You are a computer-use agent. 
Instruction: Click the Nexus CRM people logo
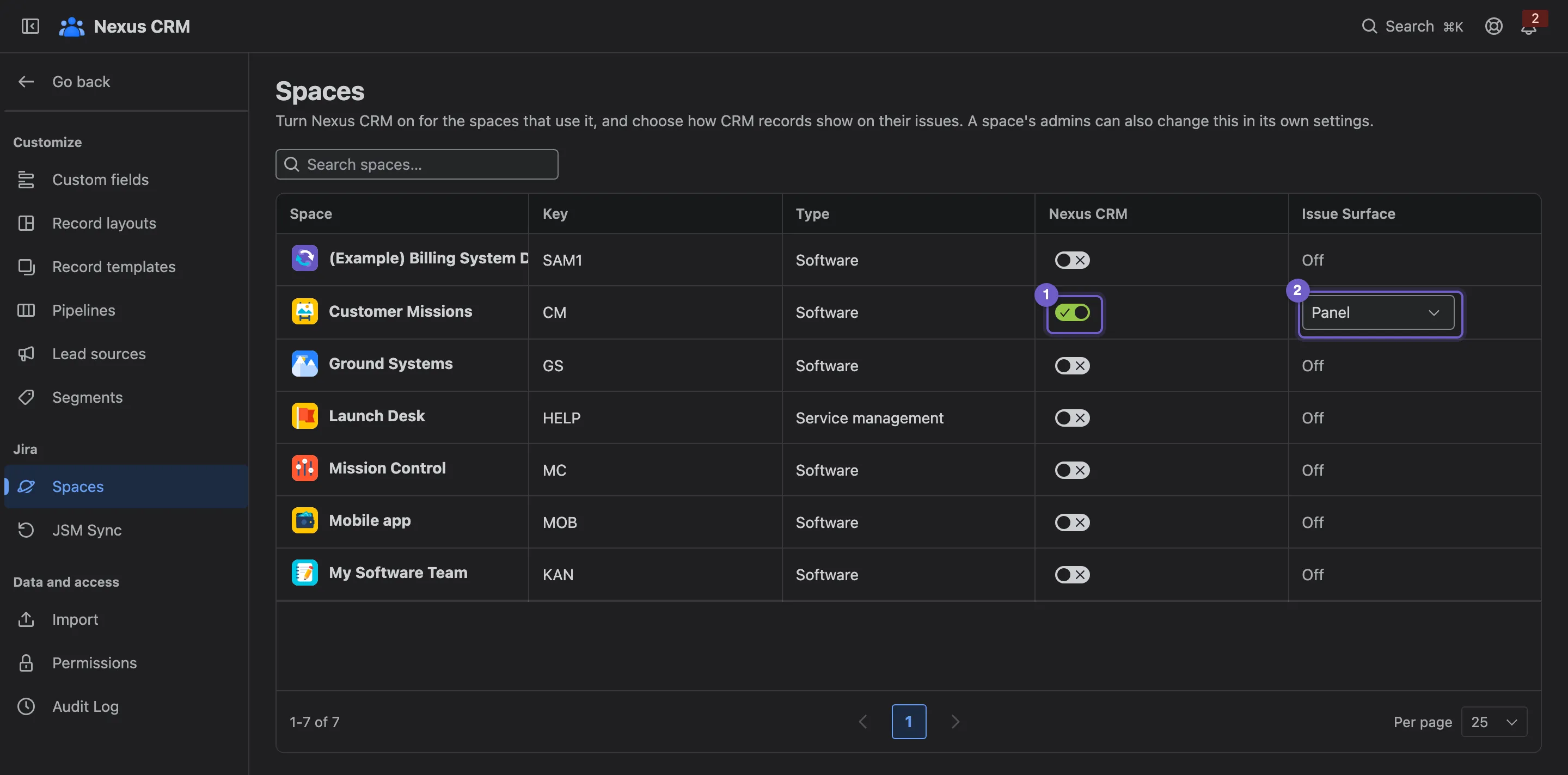pyautogui.click(x=71, y=26)
